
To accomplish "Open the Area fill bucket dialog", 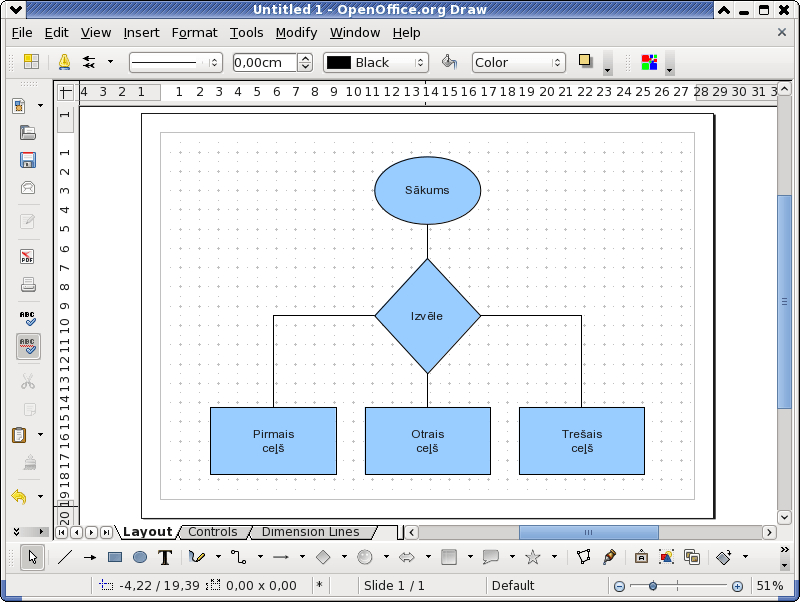I will pyautogui.click(x=449, y=62).
